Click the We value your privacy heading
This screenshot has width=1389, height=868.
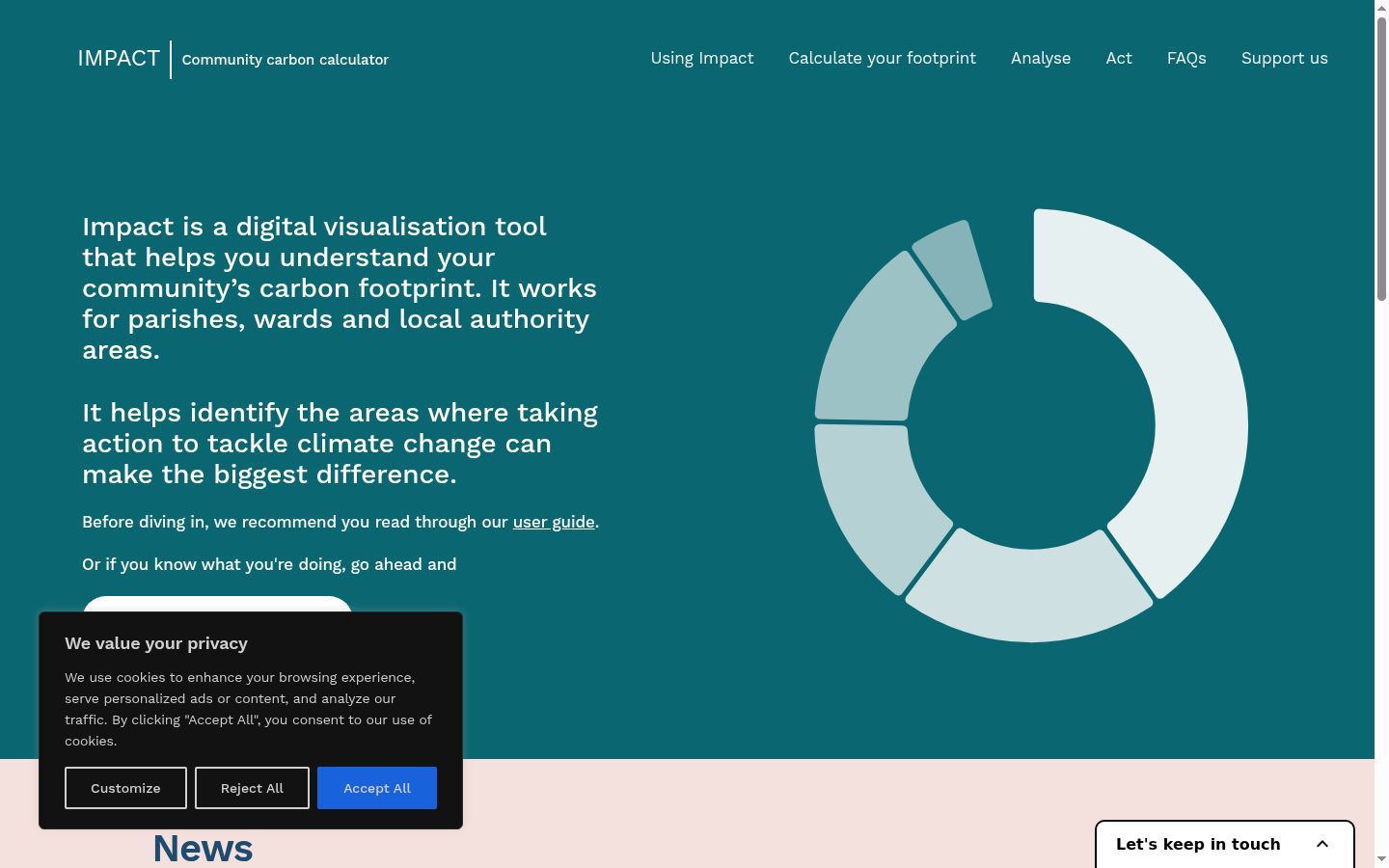pos(156,643)
